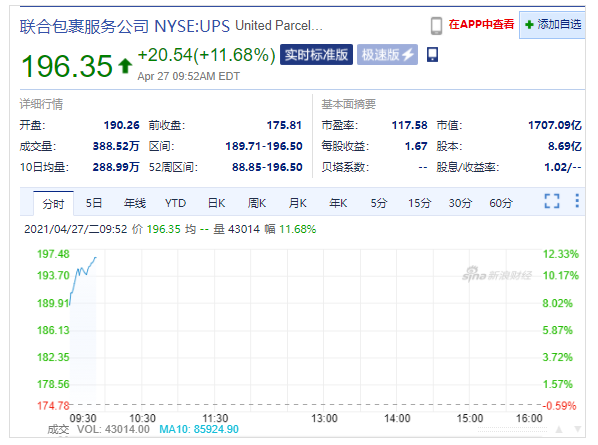This screenshot has height=445, width=598.
Task: Click the 市盈率 value 117.58
Action: click(410, 125)
